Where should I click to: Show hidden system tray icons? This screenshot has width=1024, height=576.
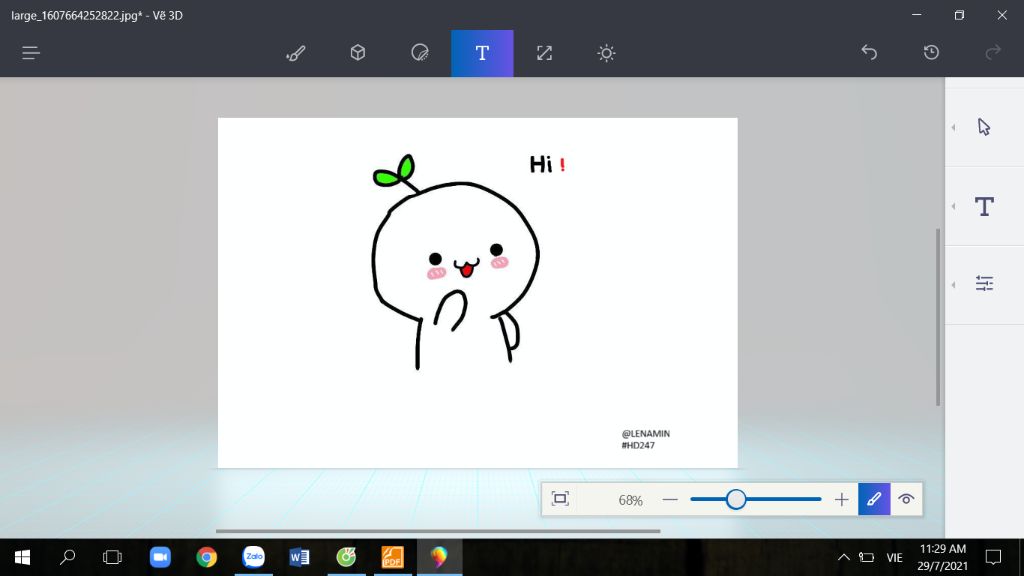tap(844, 557)
